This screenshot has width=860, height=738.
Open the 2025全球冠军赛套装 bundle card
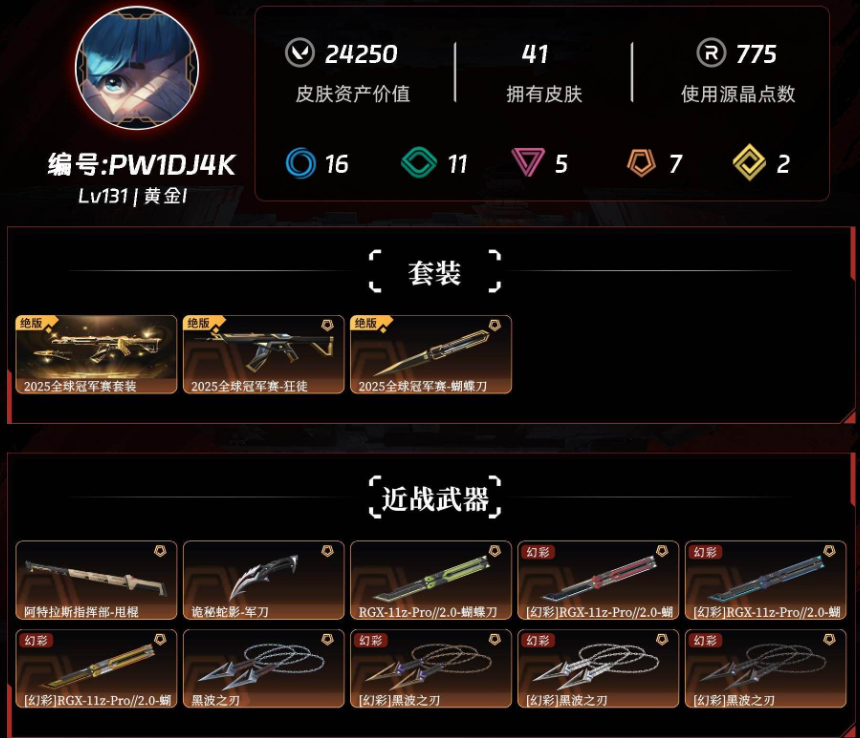point(96,354)
